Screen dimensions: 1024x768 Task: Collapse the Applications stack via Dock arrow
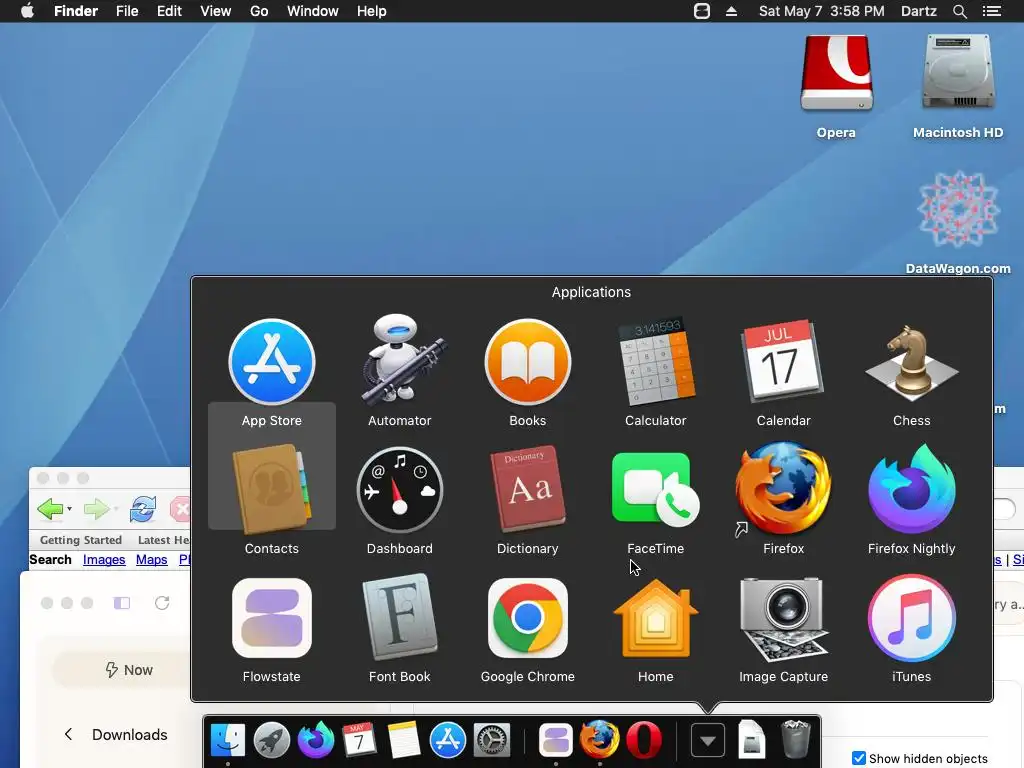(x=708, y=741)
